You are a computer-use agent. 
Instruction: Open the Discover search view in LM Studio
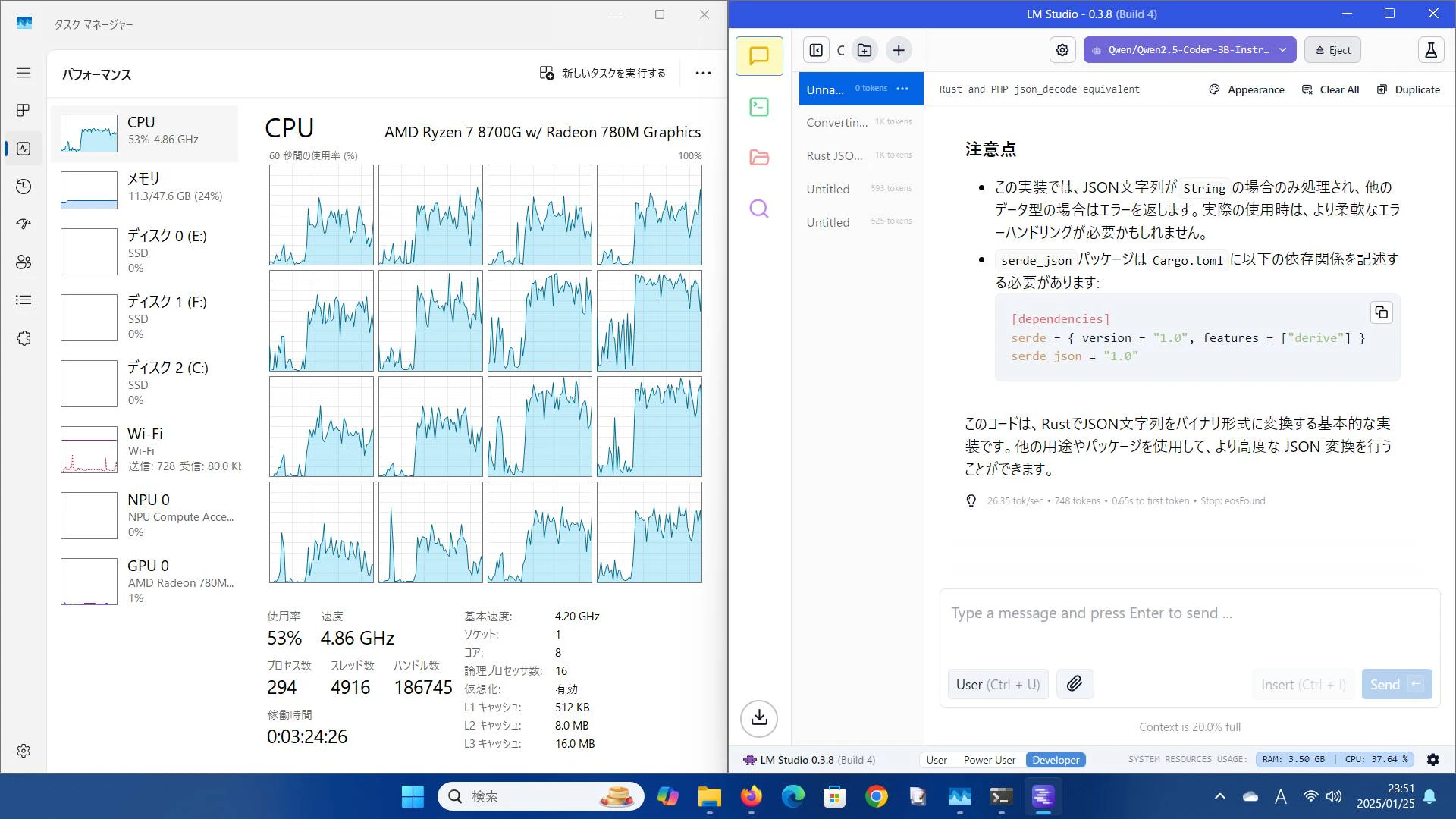tap(759, 209)
